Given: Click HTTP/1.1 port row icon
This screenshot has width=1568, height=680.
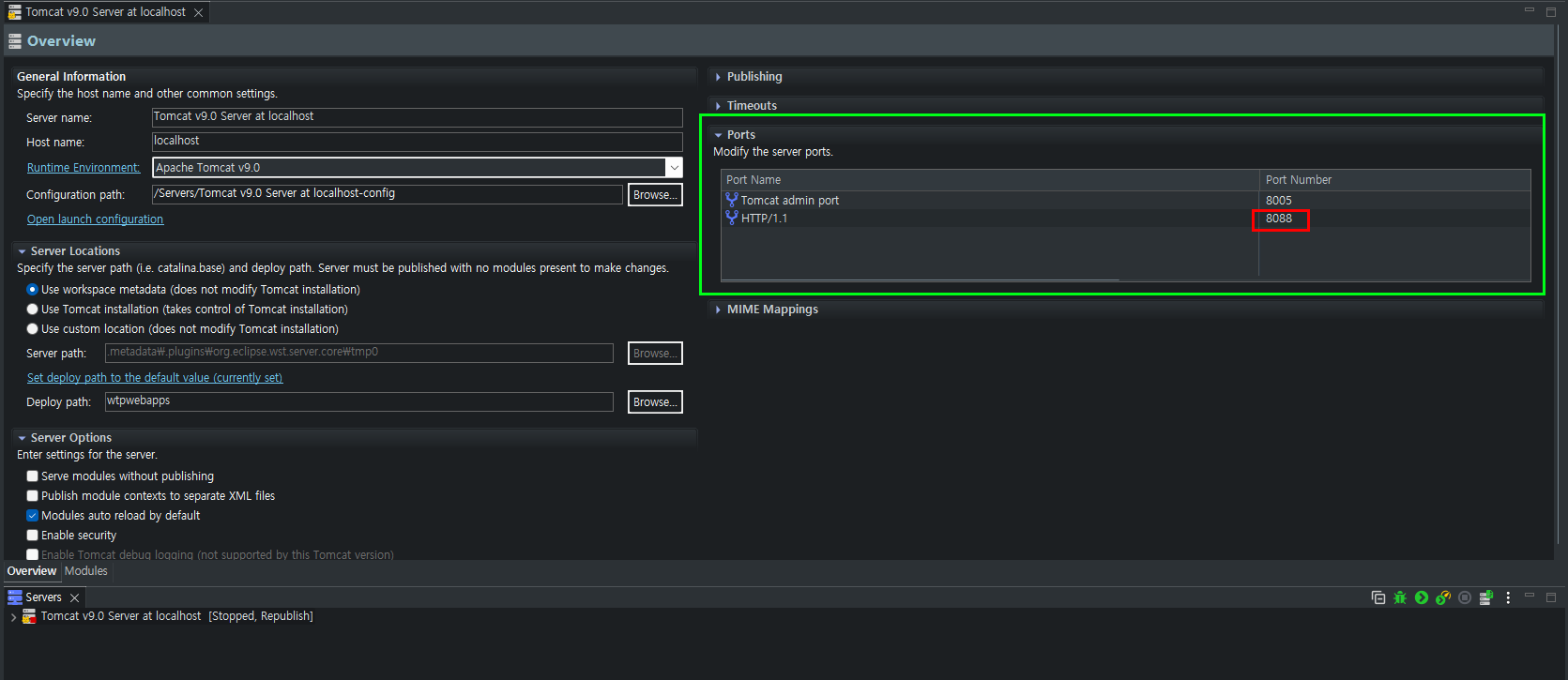Looking at the screenshot, I should pos(732,218).
